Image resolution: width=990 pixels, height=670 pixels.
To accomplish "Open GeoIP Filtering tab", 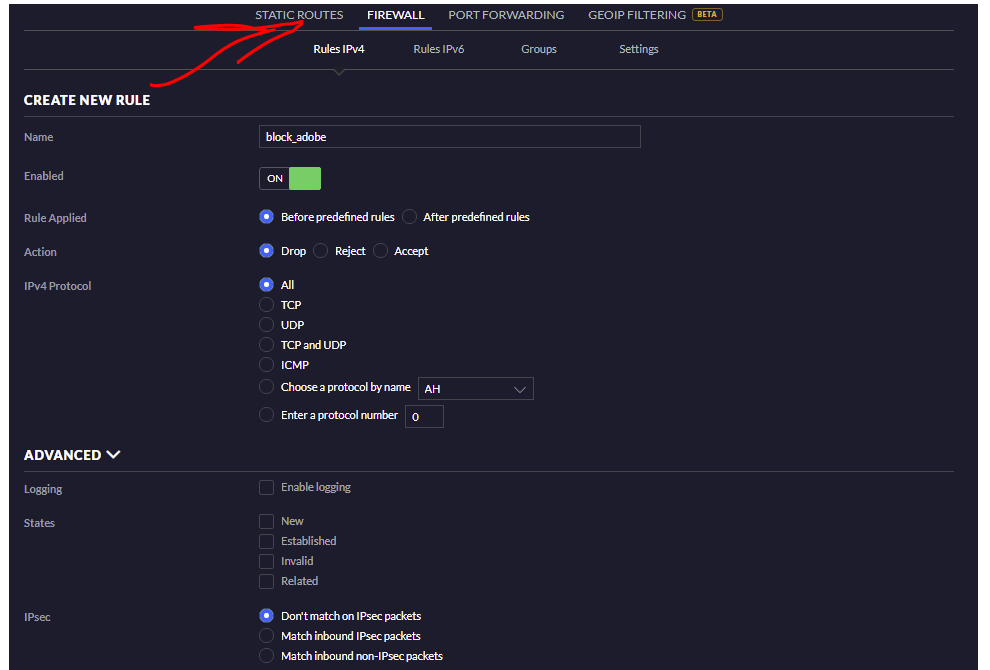I will click(x=637, y=15).
